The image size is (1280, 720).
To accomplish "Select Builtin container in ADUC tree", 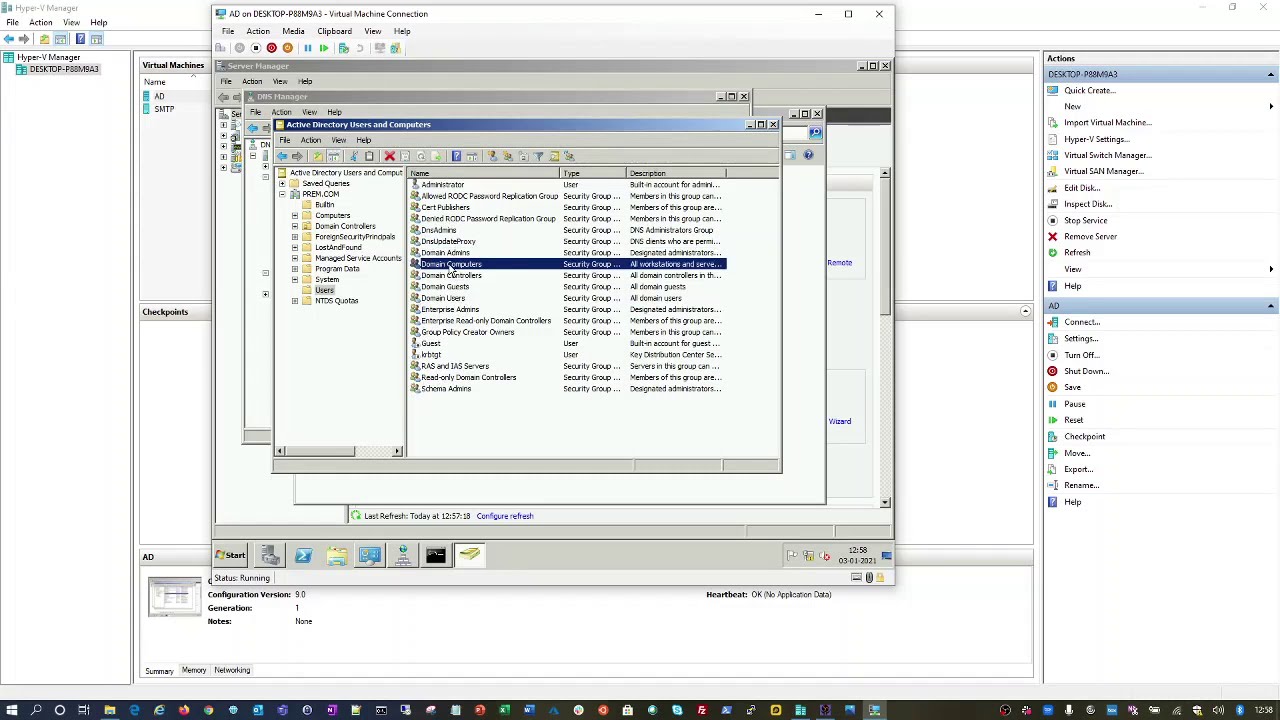I will [x=324, y=205].
